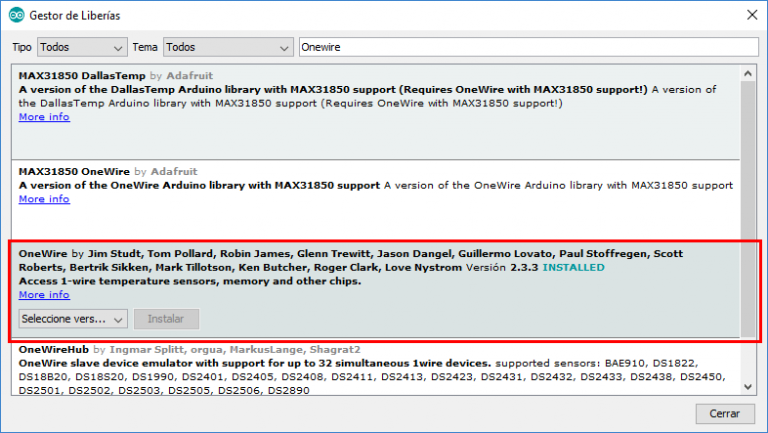Close the Gestor de Librerías dialog
This screenshot has height=433, width=768.
(752, 15)
